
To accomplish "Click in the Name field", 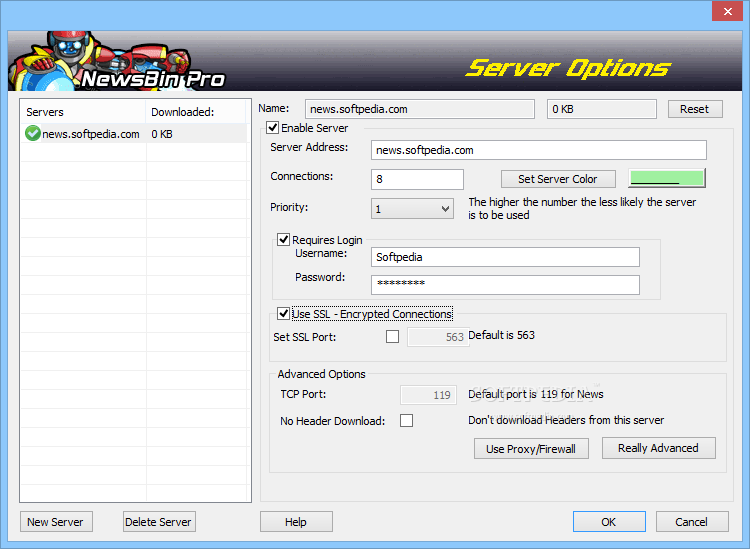I will (420, 109).
